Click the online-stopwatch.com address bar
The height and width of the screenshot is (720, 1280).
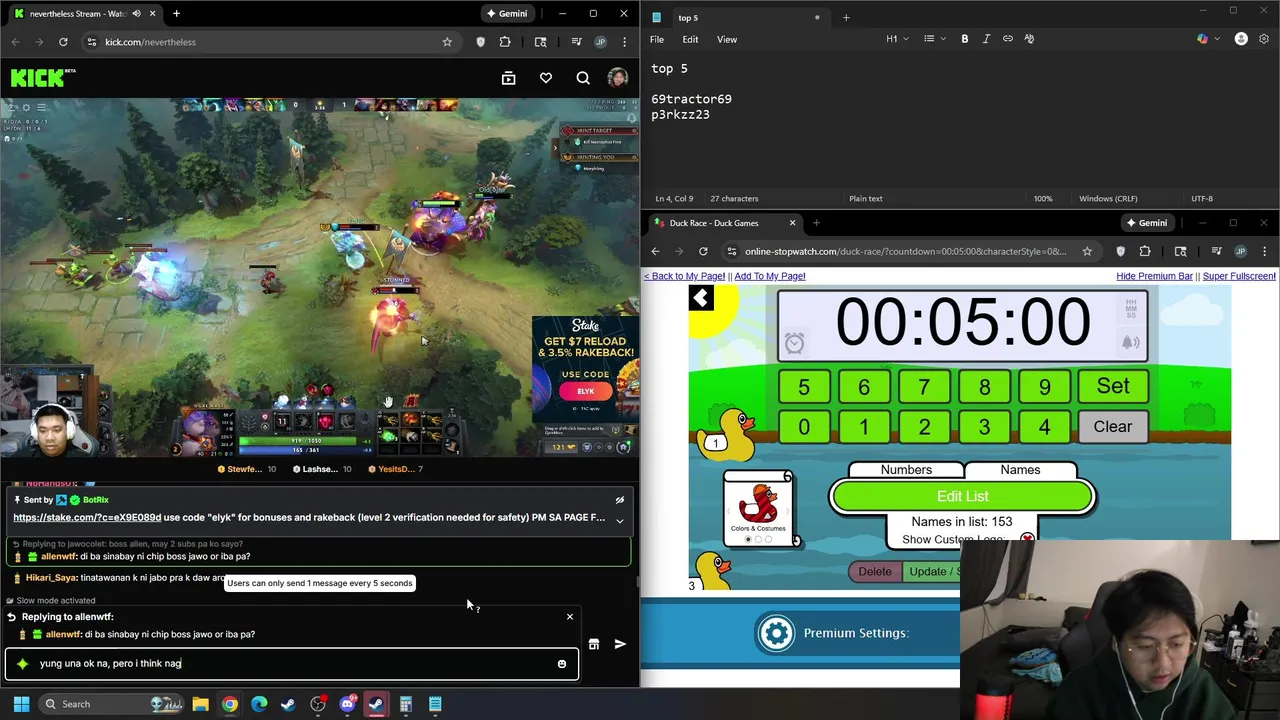coord(905,251)
